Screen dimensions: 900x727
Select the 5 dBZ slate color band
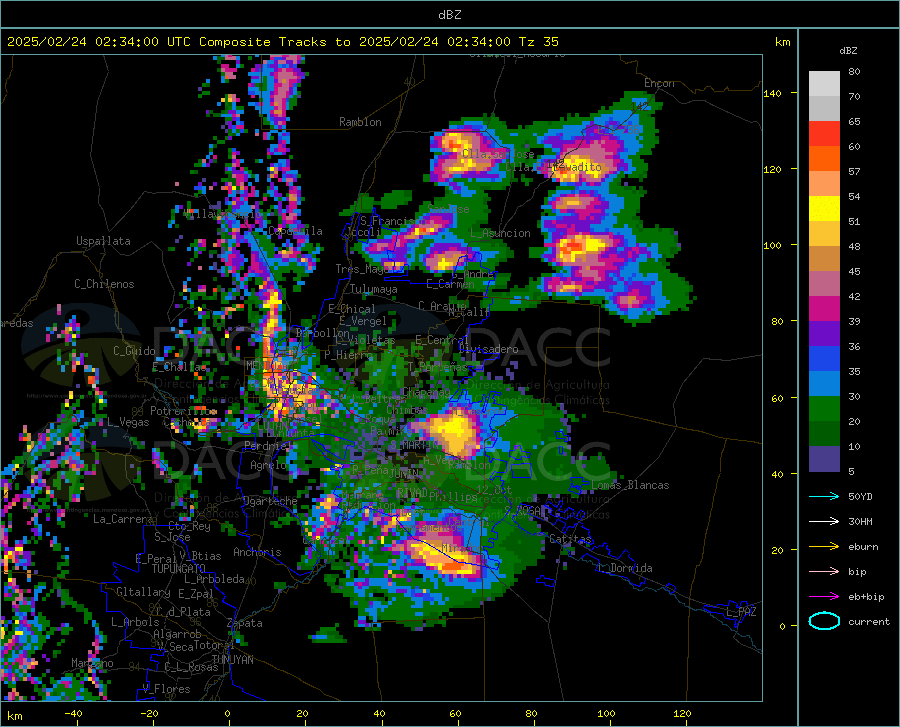[824, 458]
